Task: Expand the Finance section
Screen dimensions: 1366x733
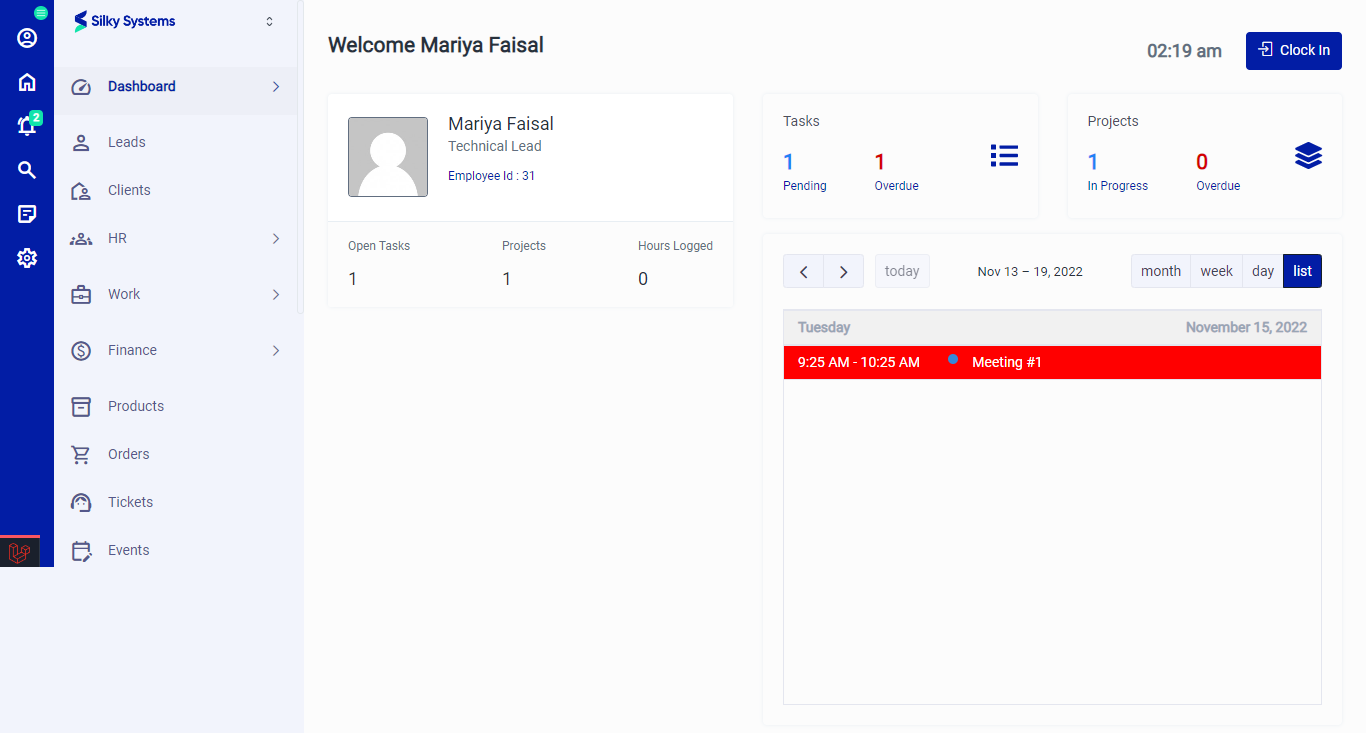Action: [176, 350]
